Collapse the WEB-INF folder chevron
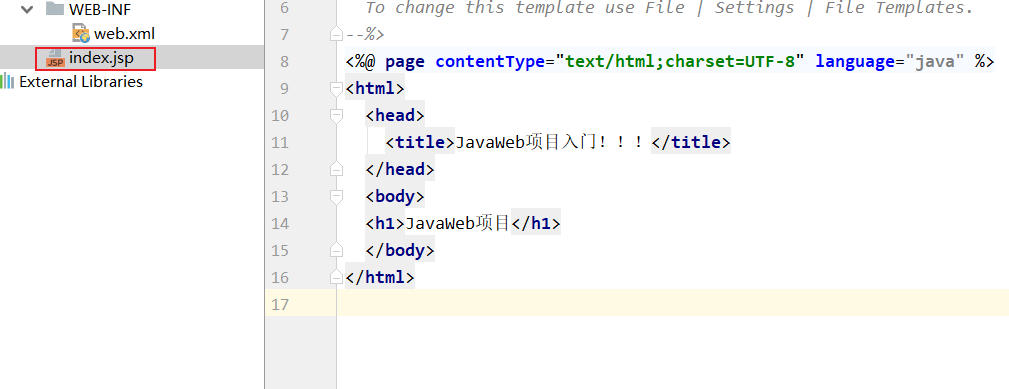Screen dimensions: 1009x389 pos(26,10)
